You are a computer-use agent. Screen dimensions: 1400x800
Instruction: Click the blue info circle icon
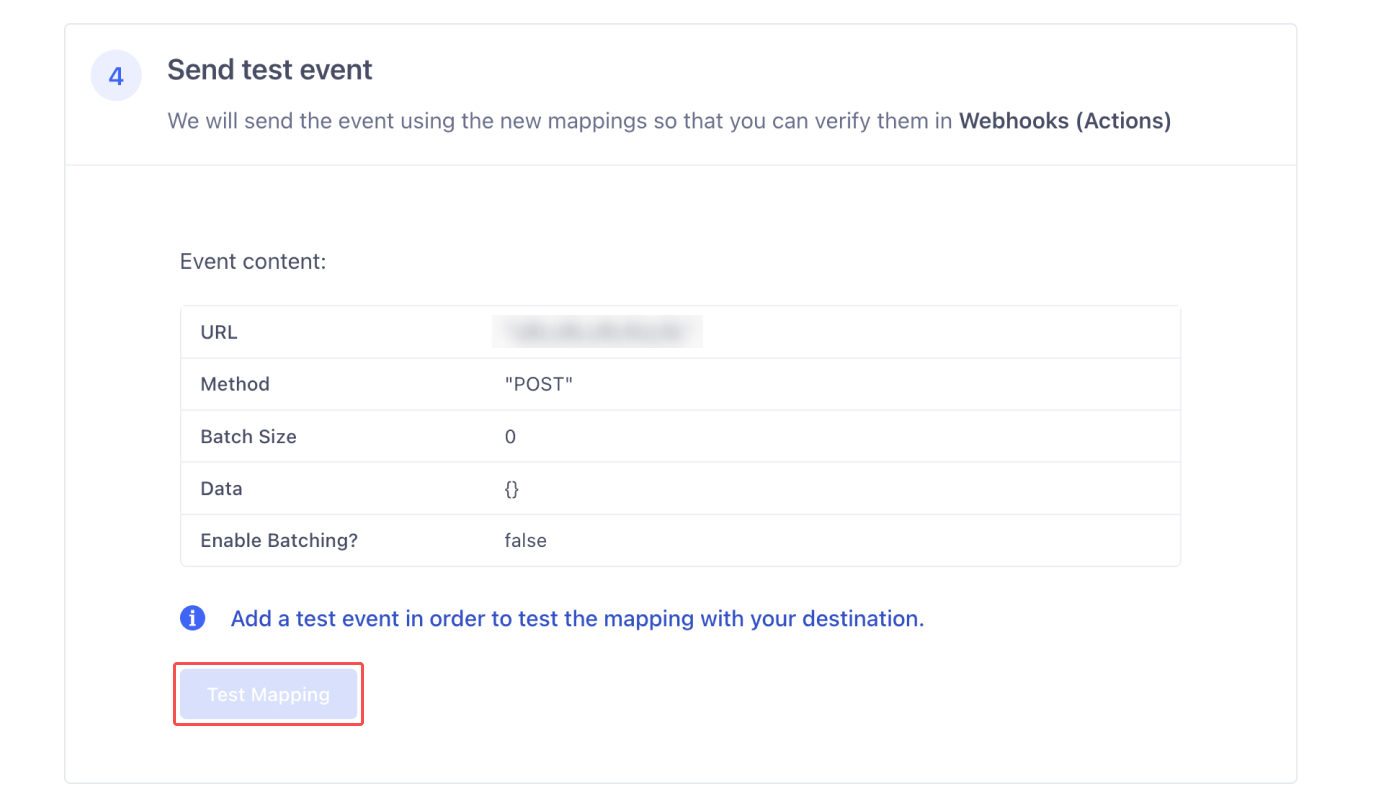pos(193,618)
